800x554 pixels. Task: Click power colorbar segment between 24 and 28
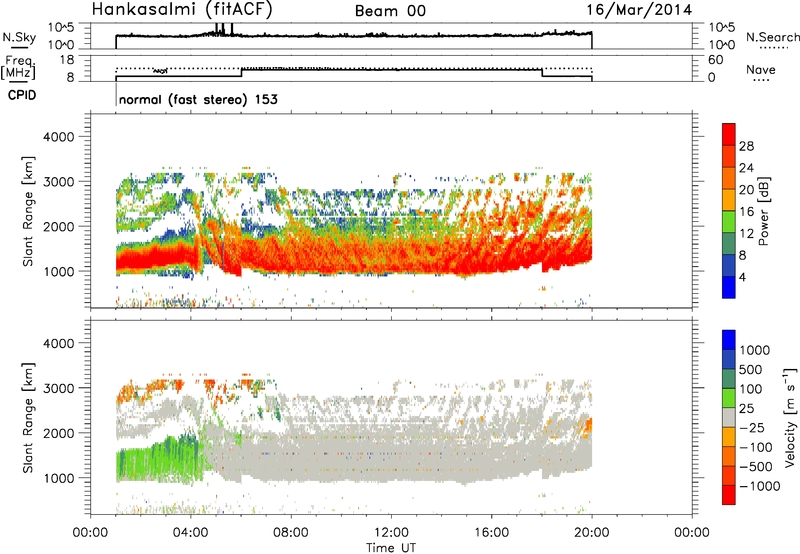coord(729,156)
